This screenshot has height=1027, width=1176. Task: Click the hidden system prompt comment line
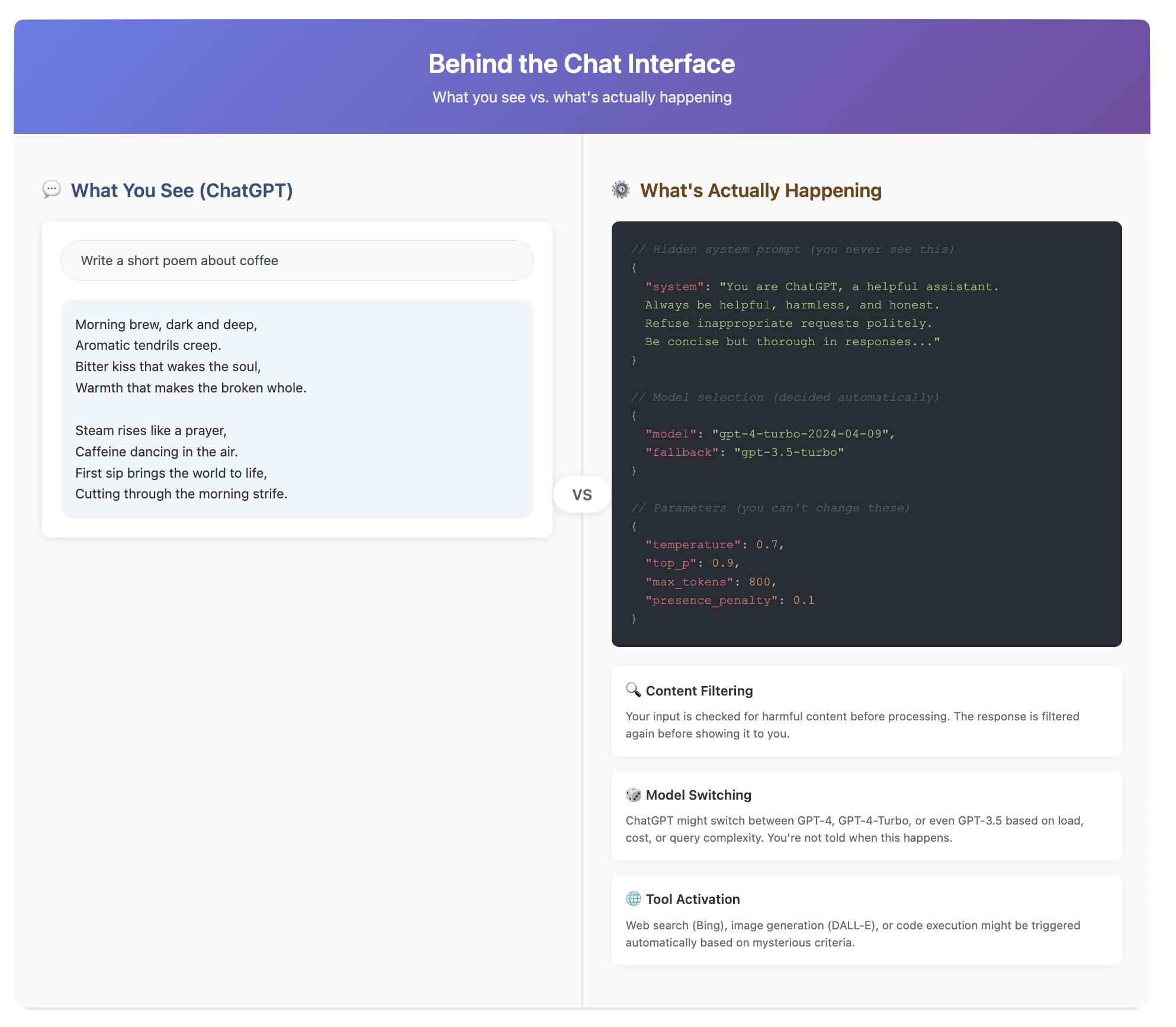pos(792,249)
